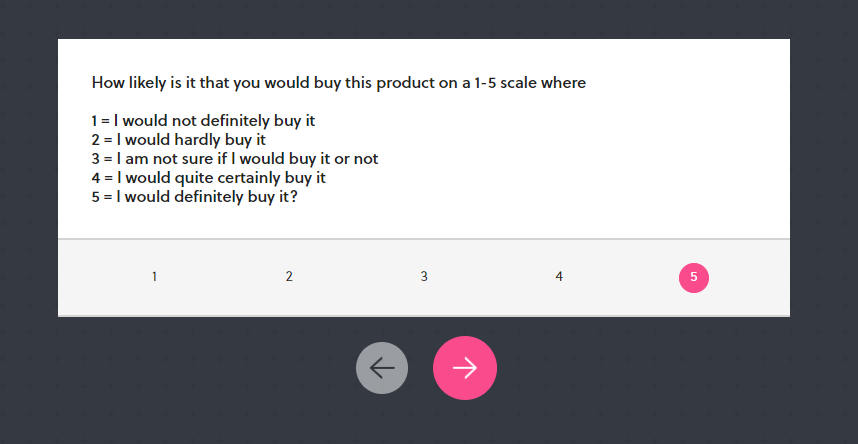Deselect the highlighted pink rating 5
The height and width of the screenshot is (444, 858).
tap(694, 278)
